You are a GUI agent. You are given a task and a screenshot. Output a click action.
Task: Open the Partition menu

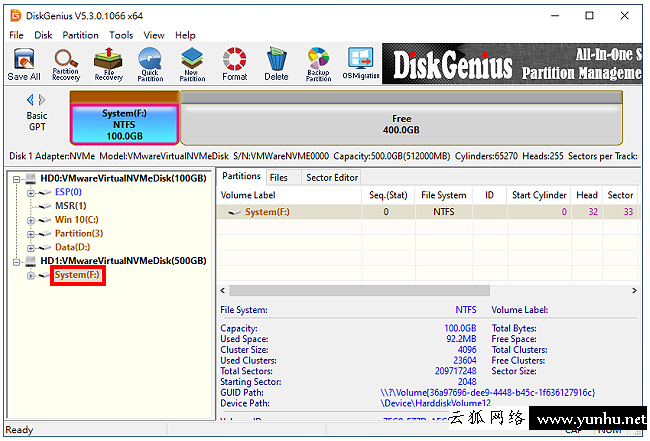pos(80,35)
